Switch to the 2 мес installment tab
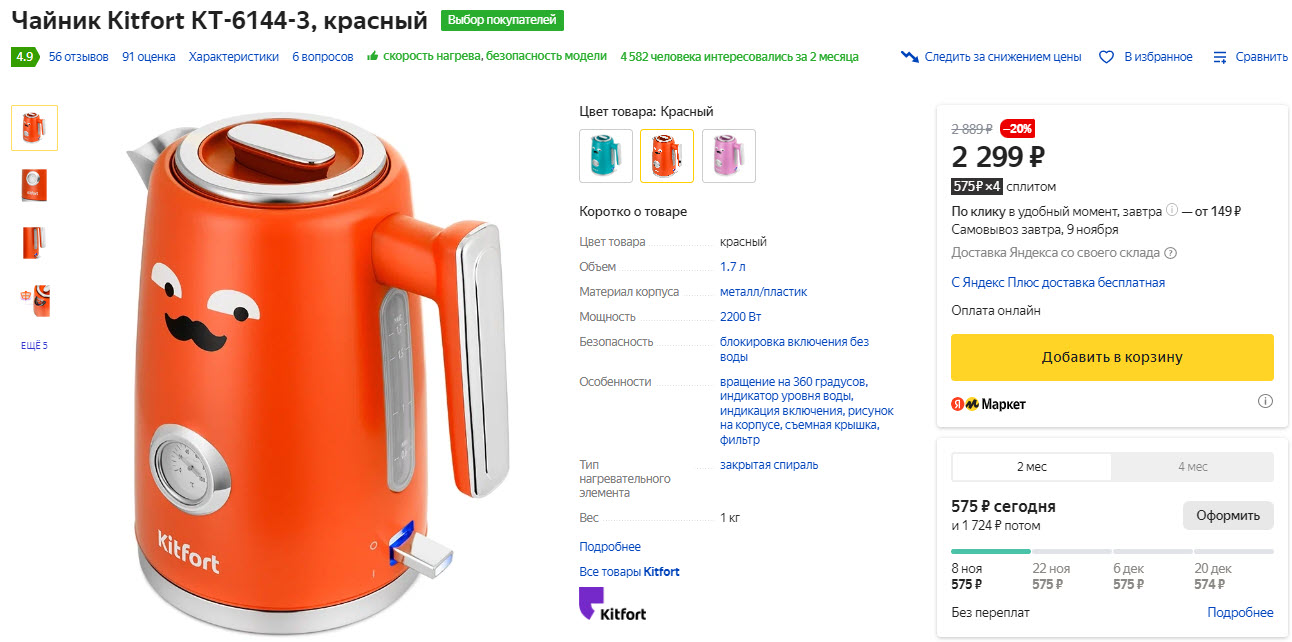This screenshot has width=1292, height=642. [1031, 467]
